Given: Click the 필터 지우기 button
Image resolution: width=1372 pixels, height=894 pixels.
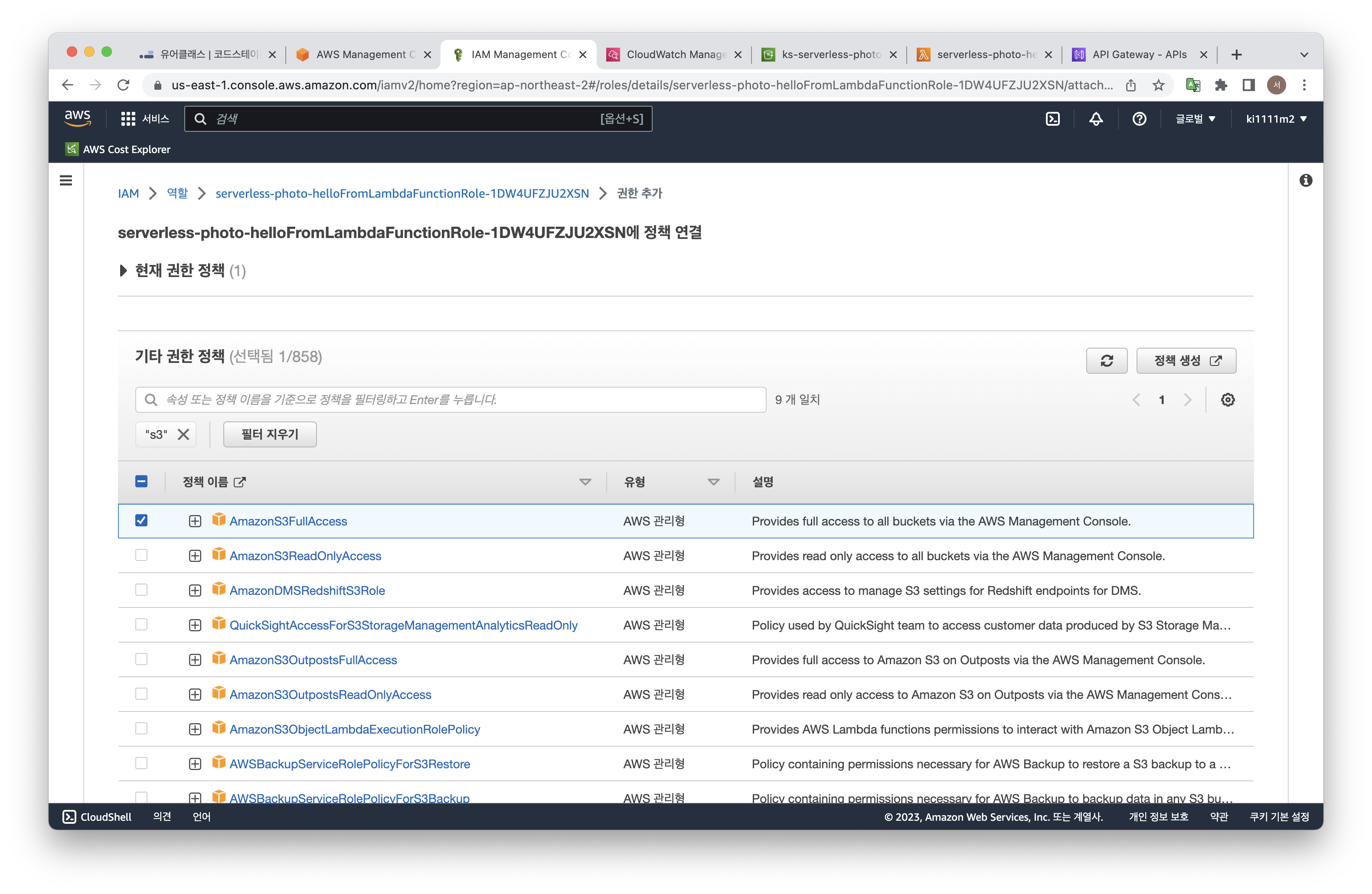Looking at the screenshot, I should coord(270,434).
